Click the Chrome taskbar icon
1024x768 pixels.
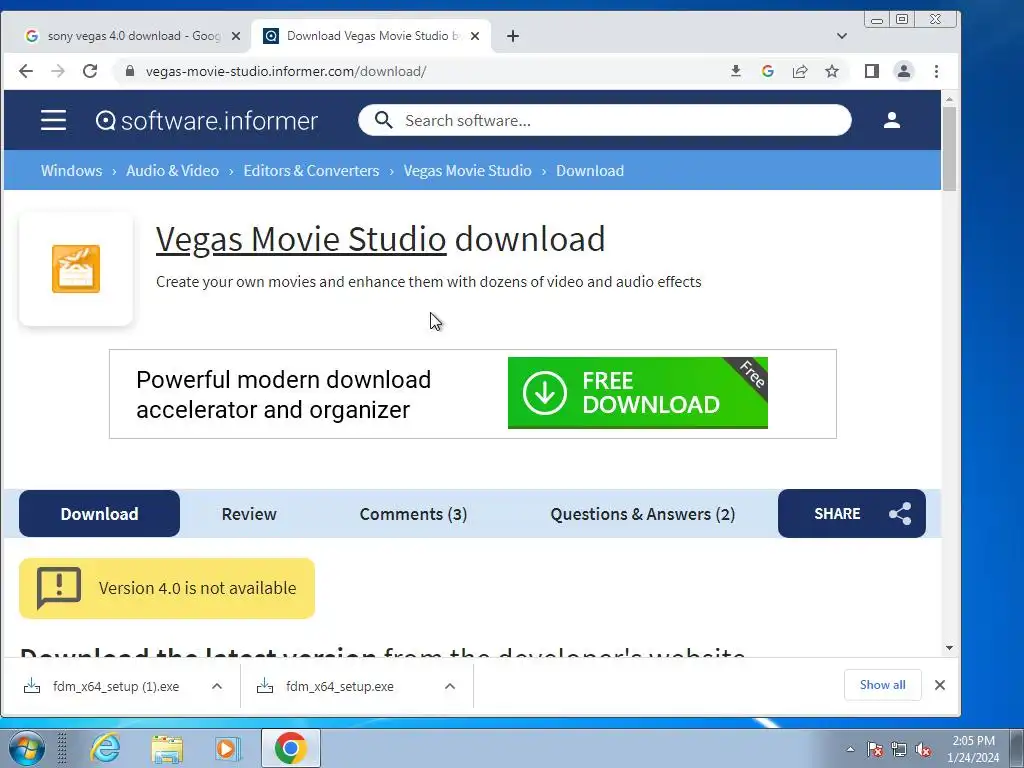[x=291, y=748]
